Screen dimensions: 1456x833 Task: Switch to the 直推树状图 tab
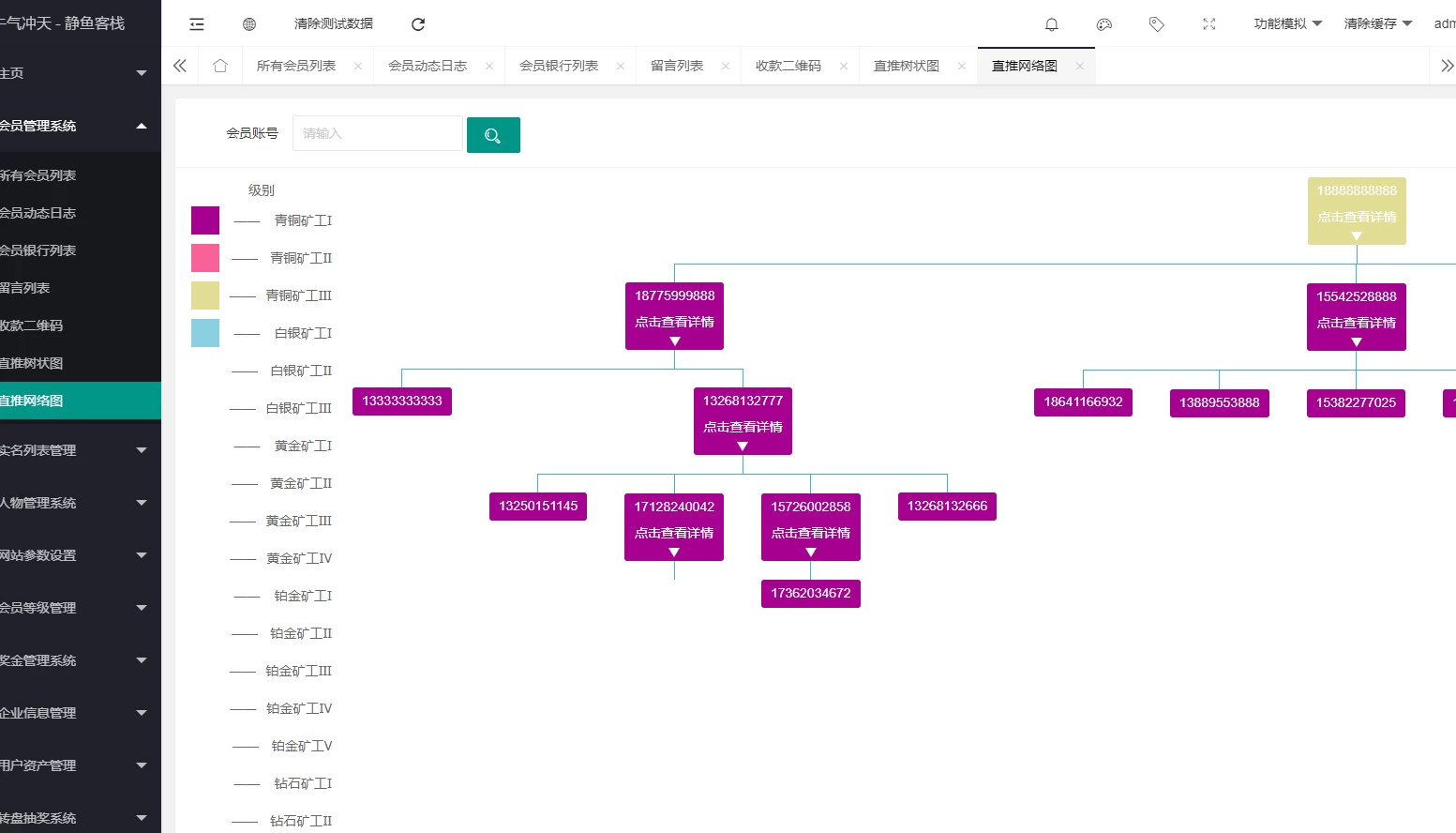pyautogui.click(x=907, y=66)
